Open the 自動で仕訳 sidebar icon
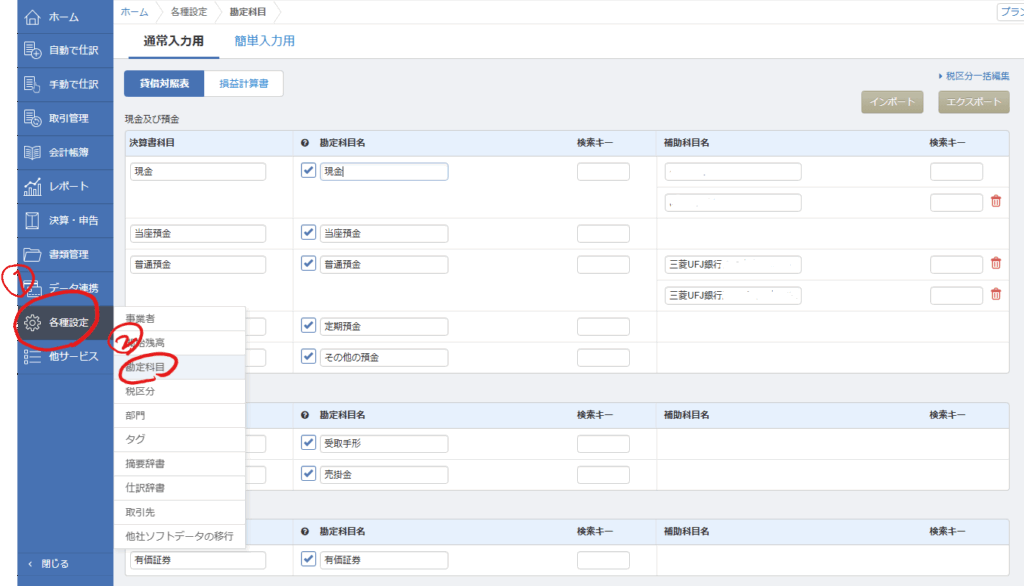Screen dimensions: 1024x586 (32, 50)
